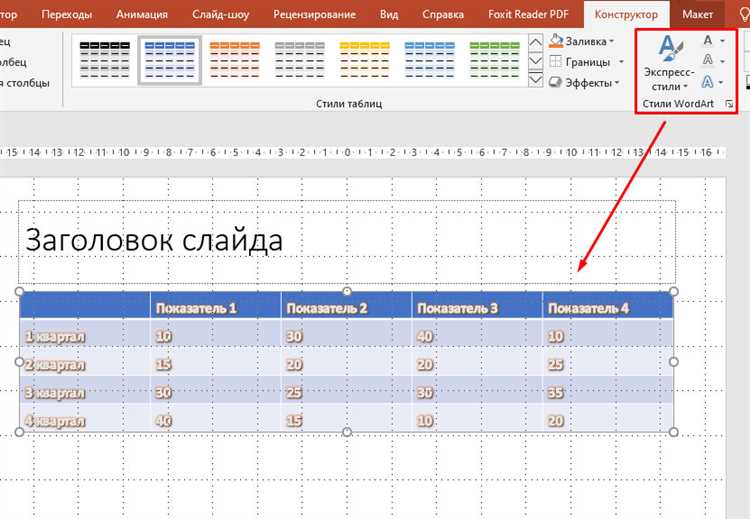Open the Стили WordArt dialog launcher
Image resolution: width=750 pixels, height=519 pixels.
pyautogui.click(x=728, y=104)
